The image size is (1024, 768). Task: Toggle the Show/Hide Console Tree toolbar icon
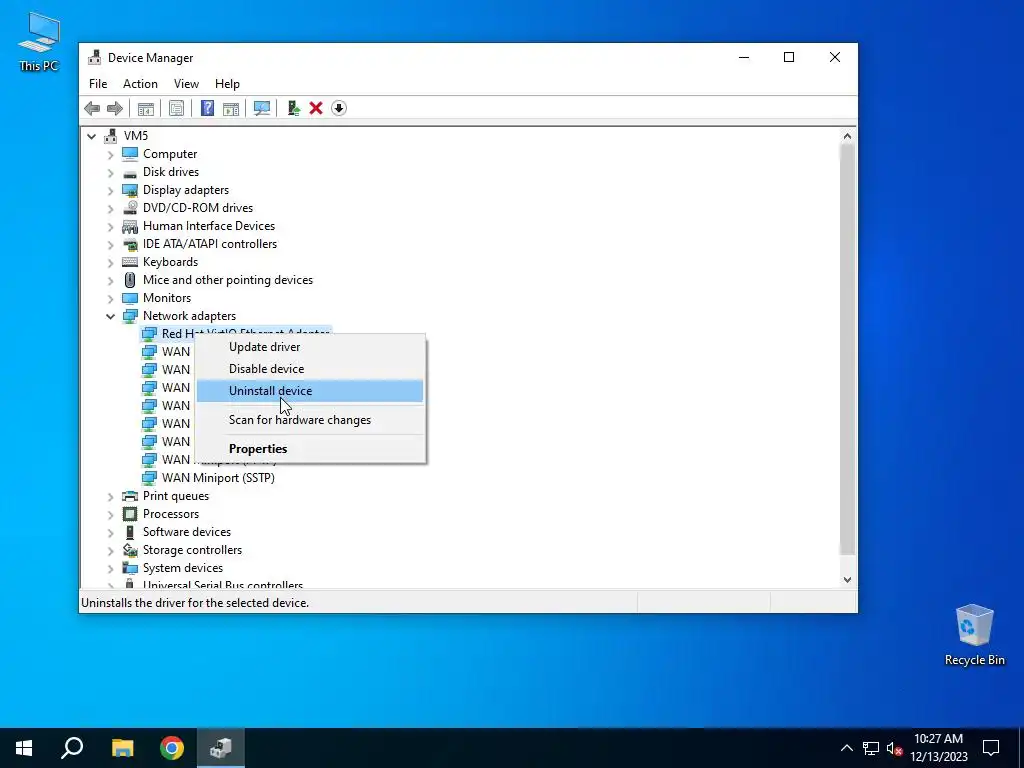coord(146,108)
